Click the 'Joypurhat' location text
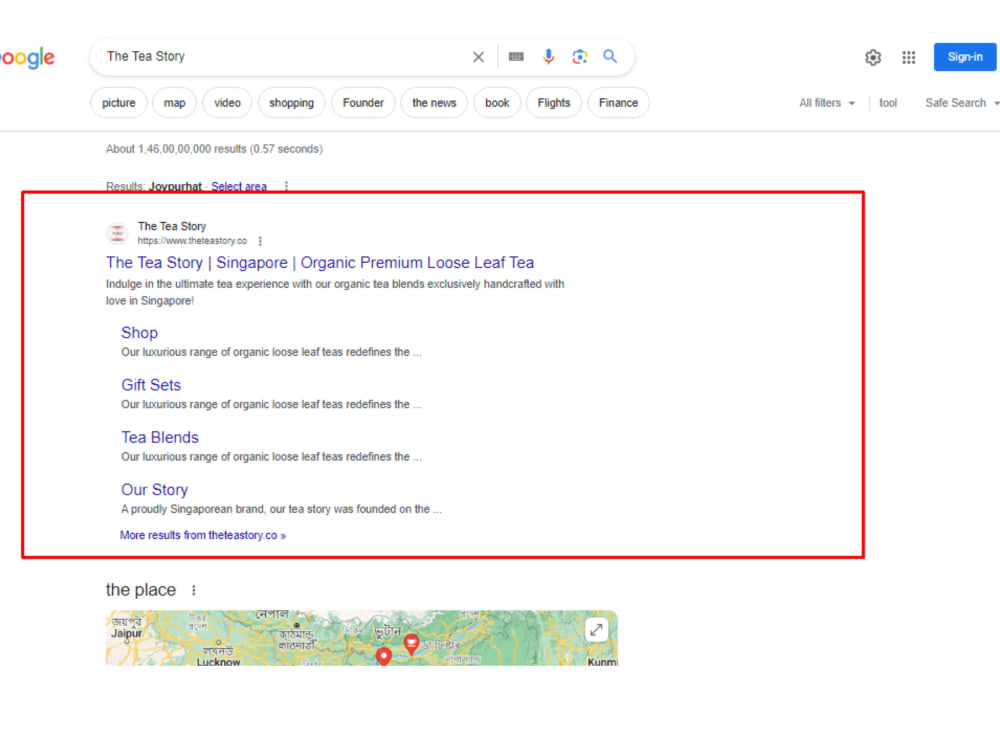This screenshot has width=1000, height=750. (x=175, y=186)
